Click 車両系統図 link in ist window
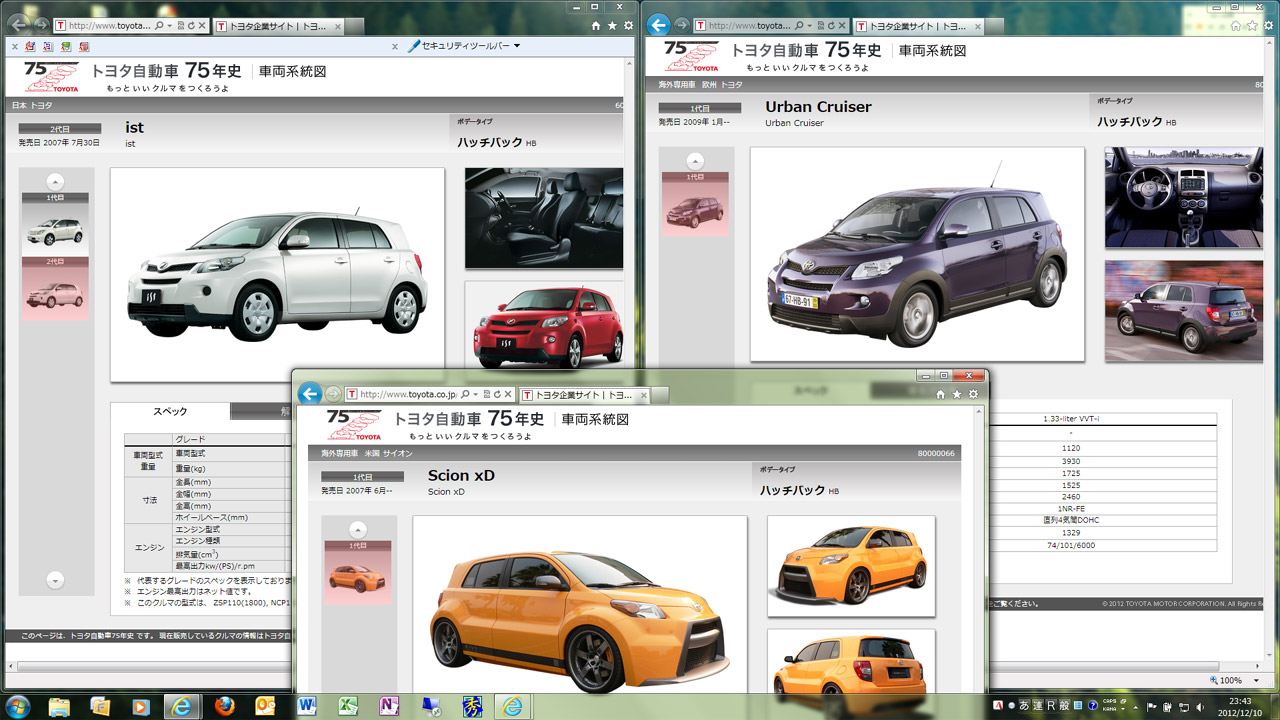This screenshot has width=1280, height=720. pyautogui.click(x=292, y=71)
